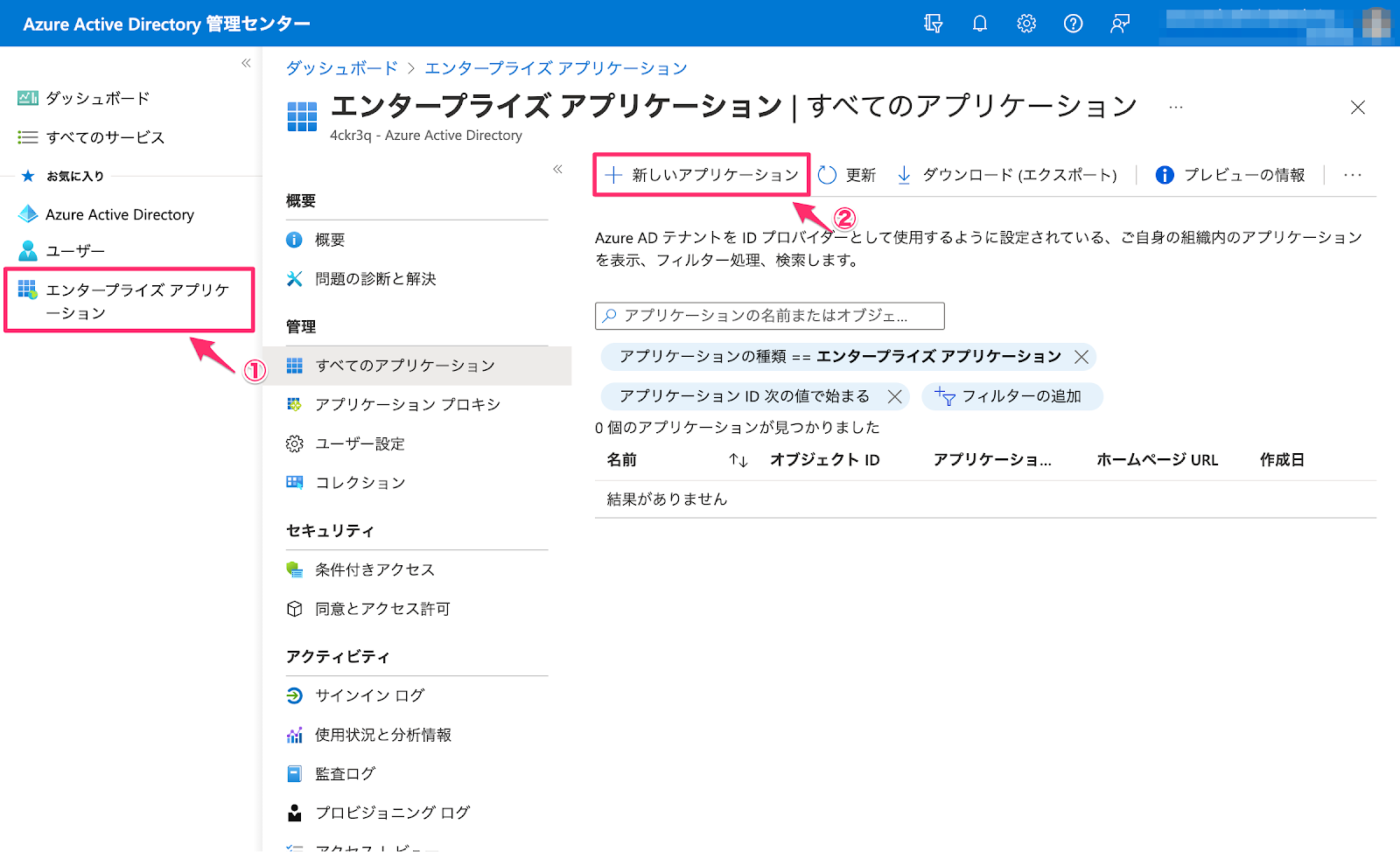Open エンタープライズ アプリケーション in sidebar

(129, 300)
